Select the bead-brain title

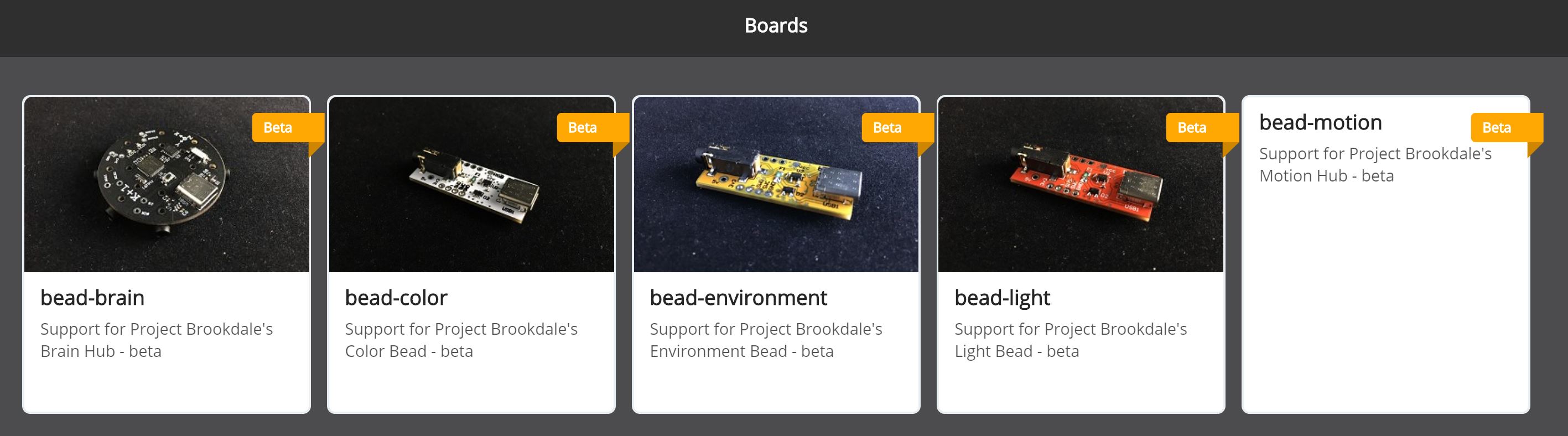[x=92, y=298]
